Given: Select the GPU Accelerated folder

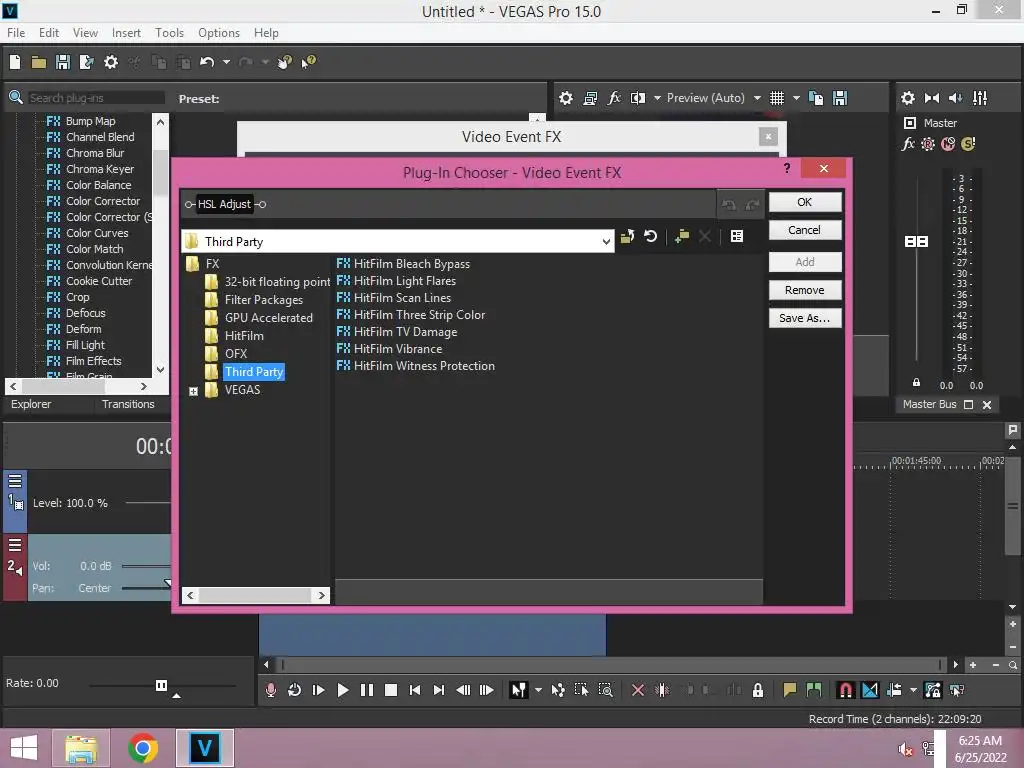Looking at the screenshot, I should click(268, 318).
